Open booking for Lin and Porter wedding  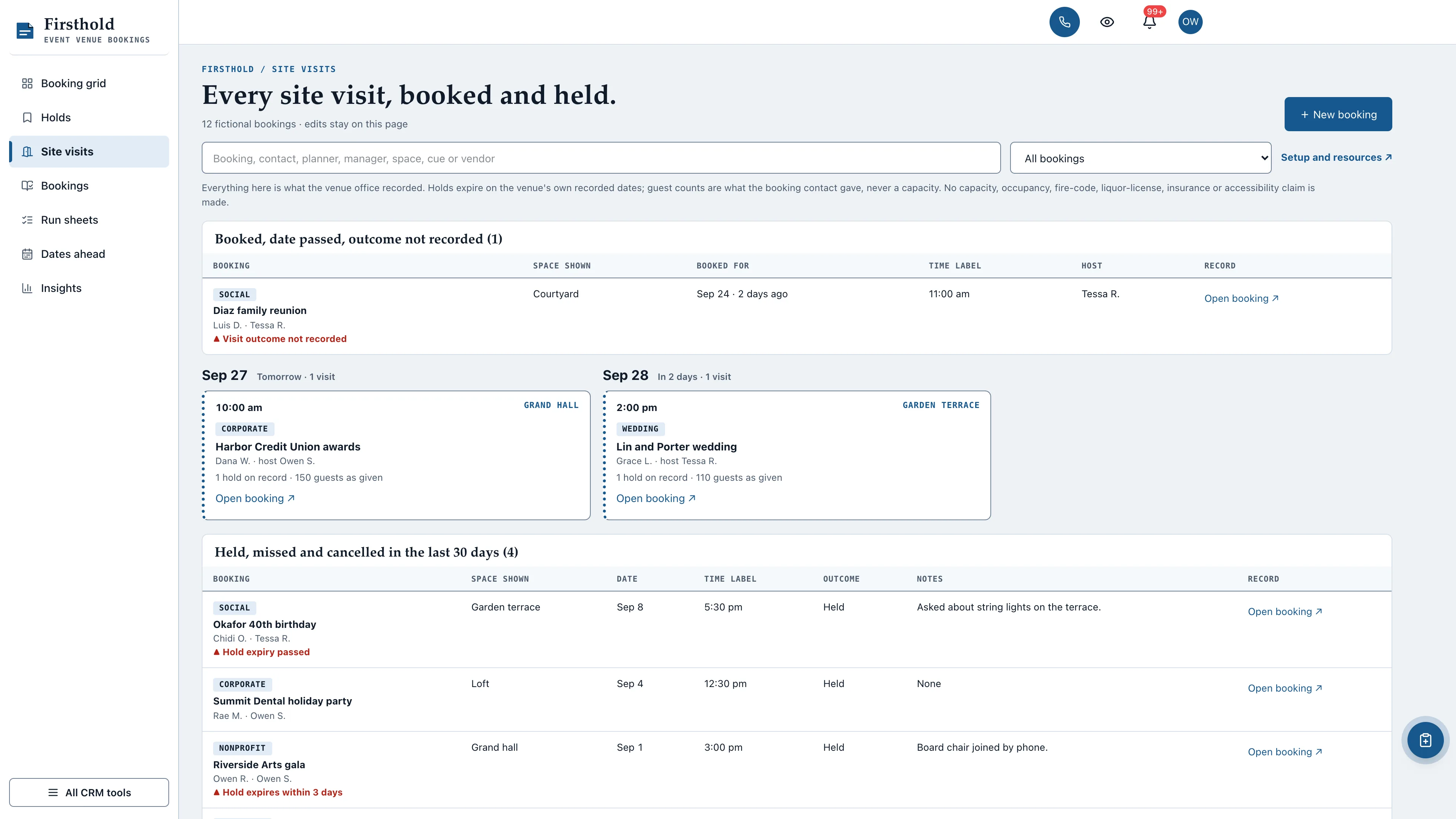(x=656, y=499)
